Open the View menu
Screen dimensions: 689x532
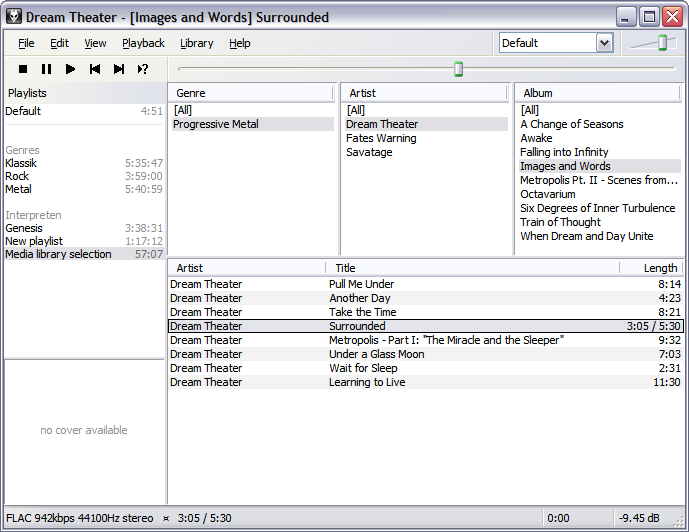coord(95,43)
